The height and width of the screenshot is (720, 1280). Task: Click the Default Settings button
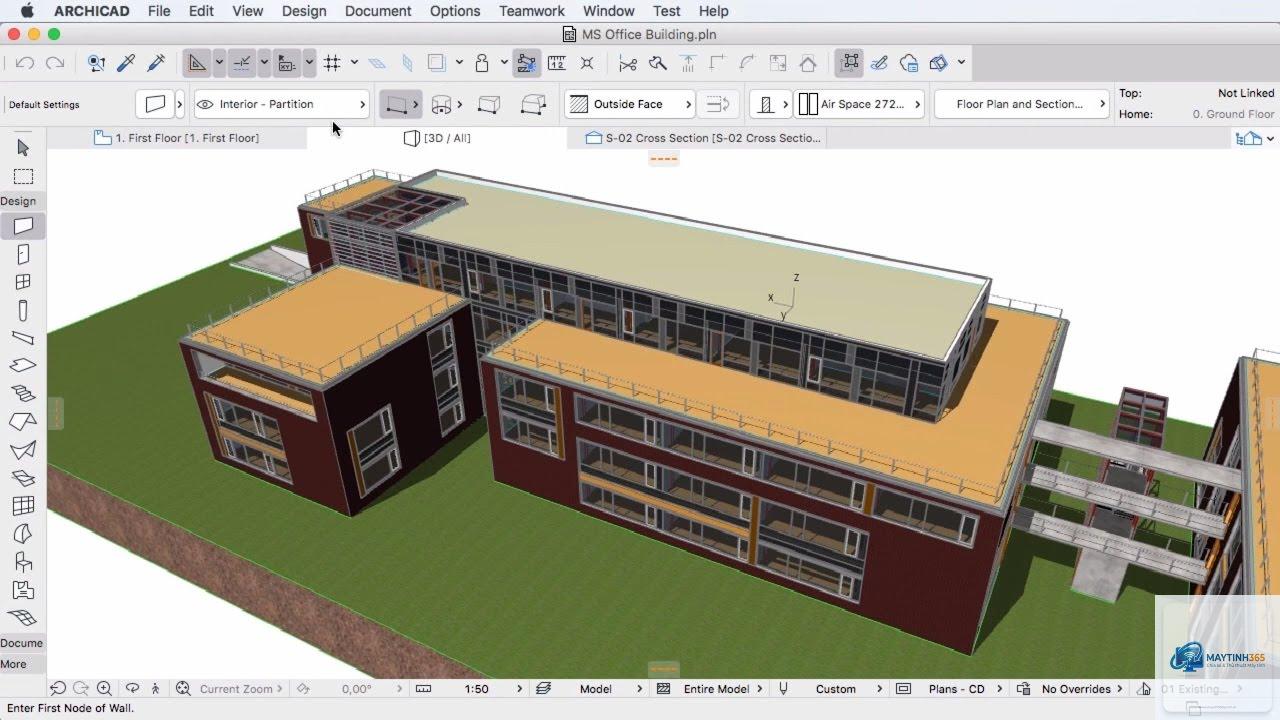tap(44, 104)
